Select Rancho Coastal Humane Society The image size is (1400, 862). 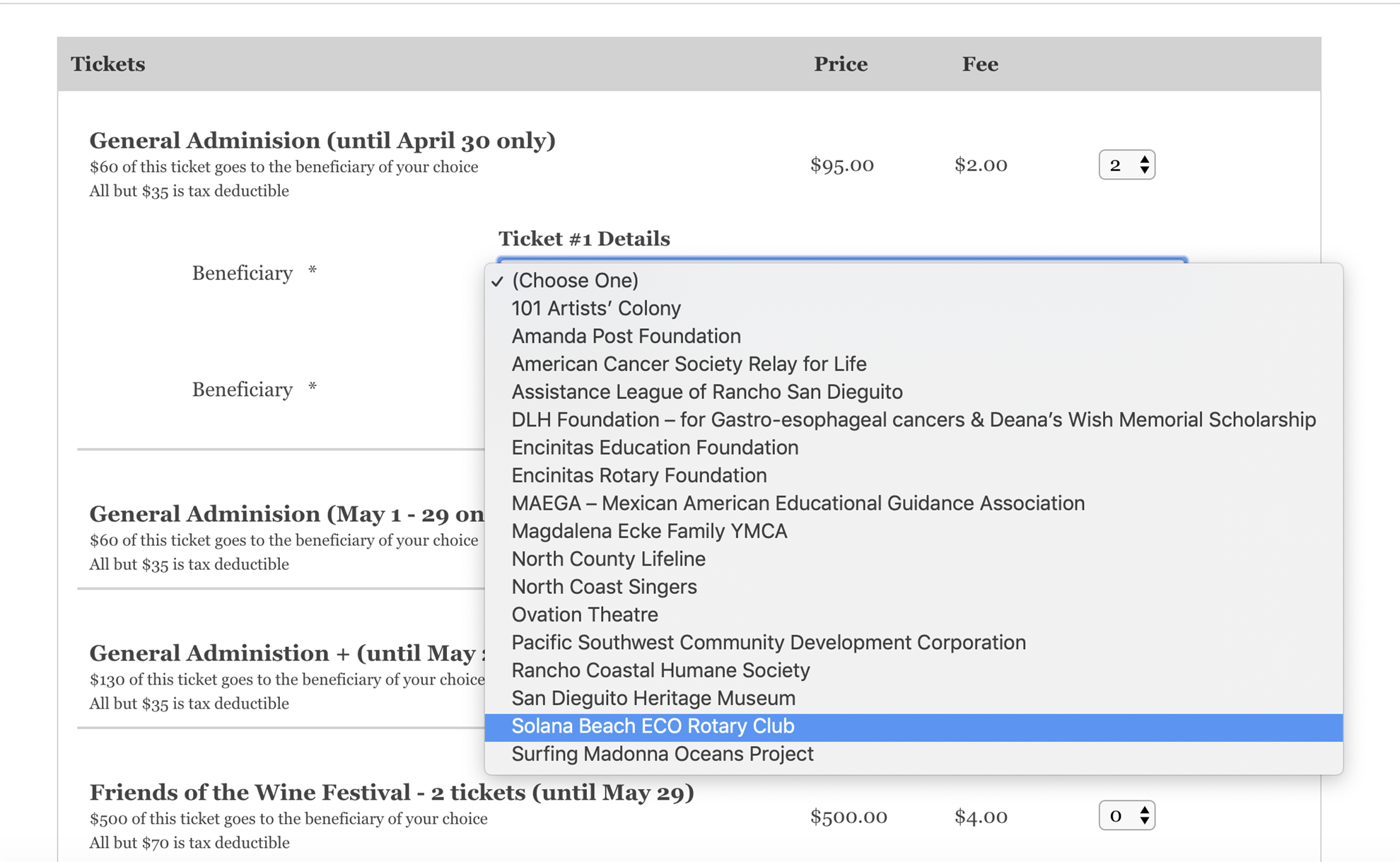(x=660, y=670)
